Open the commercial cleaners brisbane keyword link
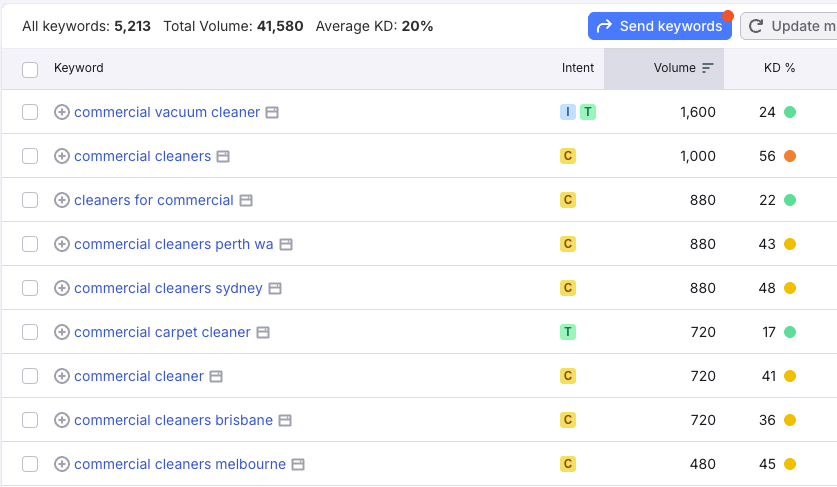Viewport: 837px width, 487px height. coord(173,420)
